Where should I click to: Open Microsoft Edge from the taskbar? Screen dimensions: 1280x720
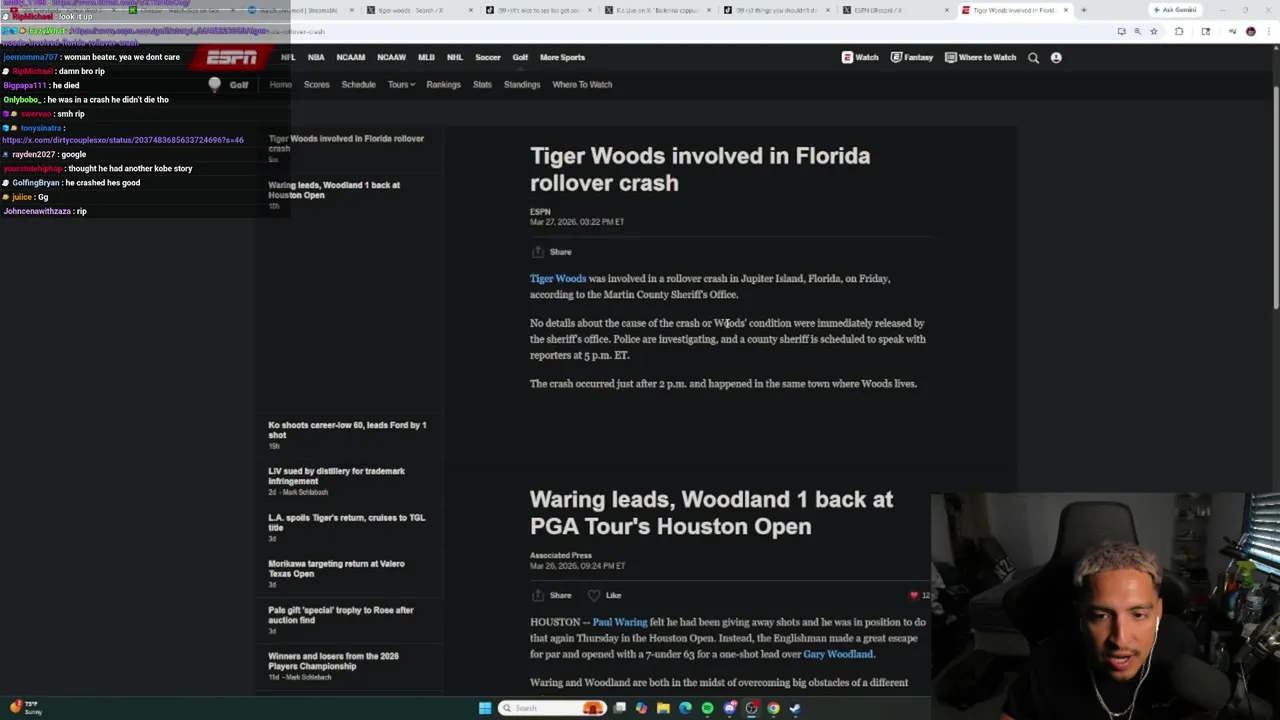pyautogui.click(x=685, y=708)
